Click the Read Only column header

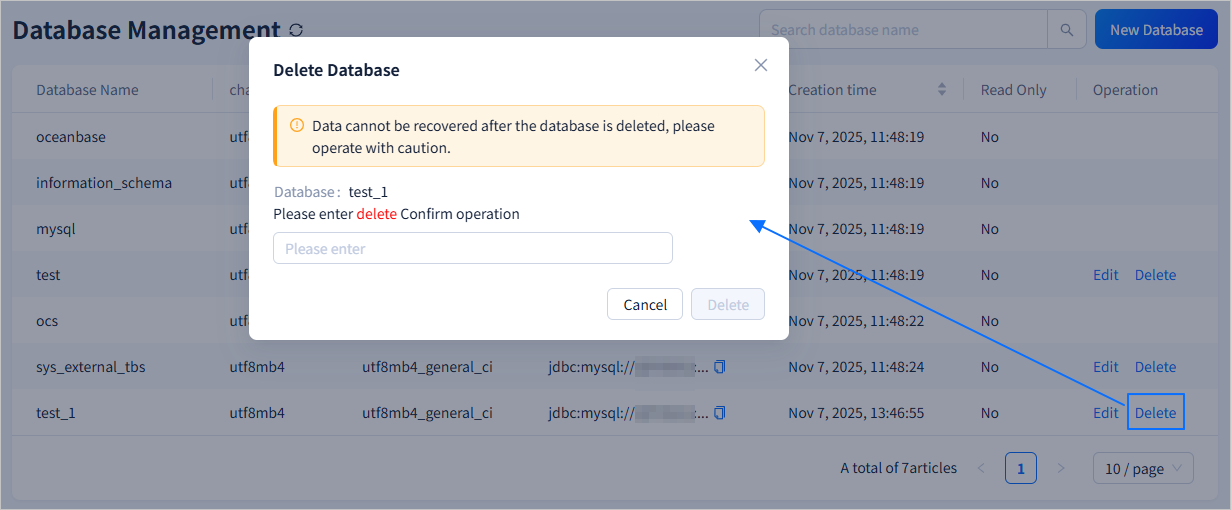click(x=1014, y=90)
